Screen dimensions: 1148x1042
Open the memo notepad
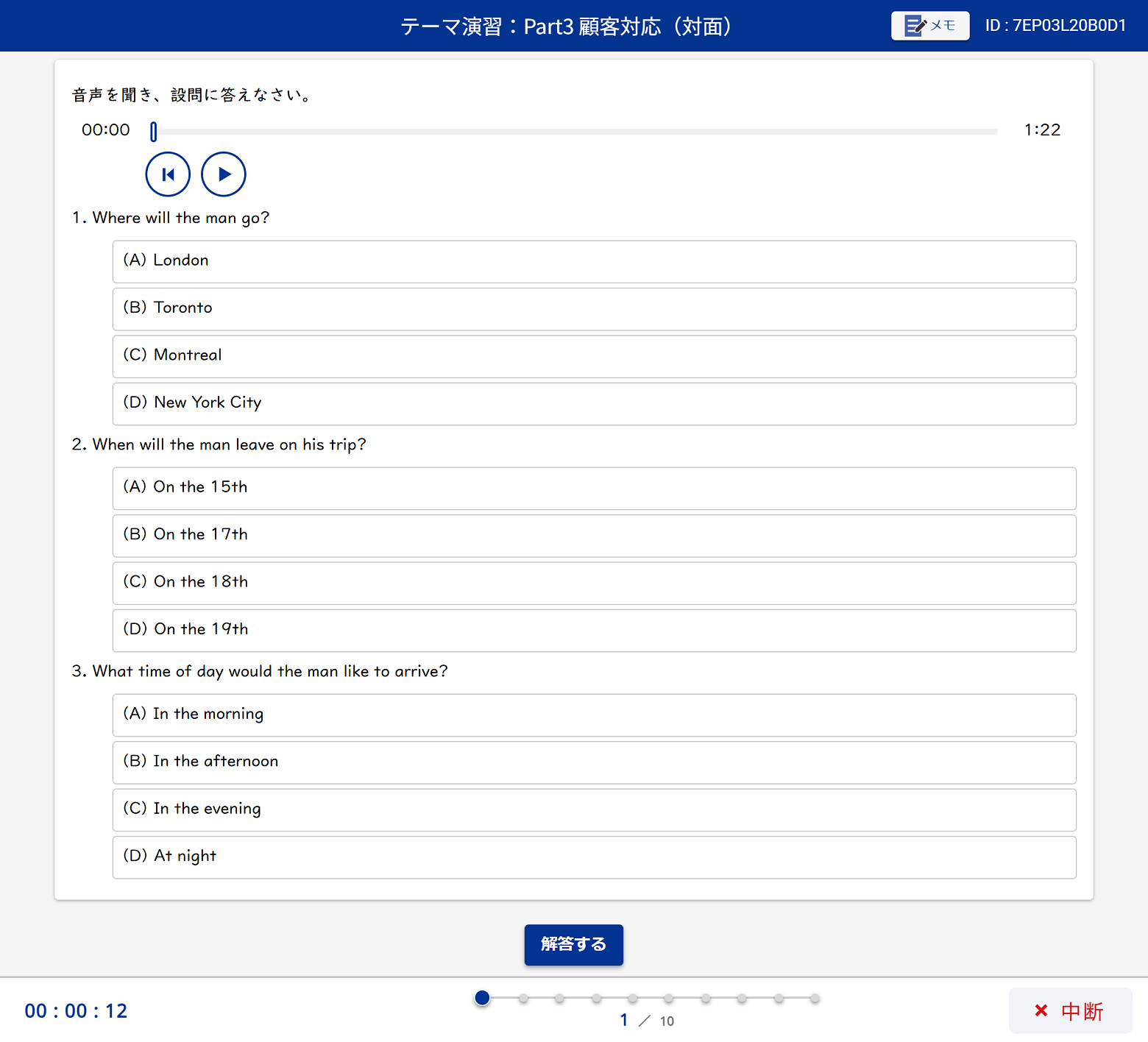click(x=929, y=26)
